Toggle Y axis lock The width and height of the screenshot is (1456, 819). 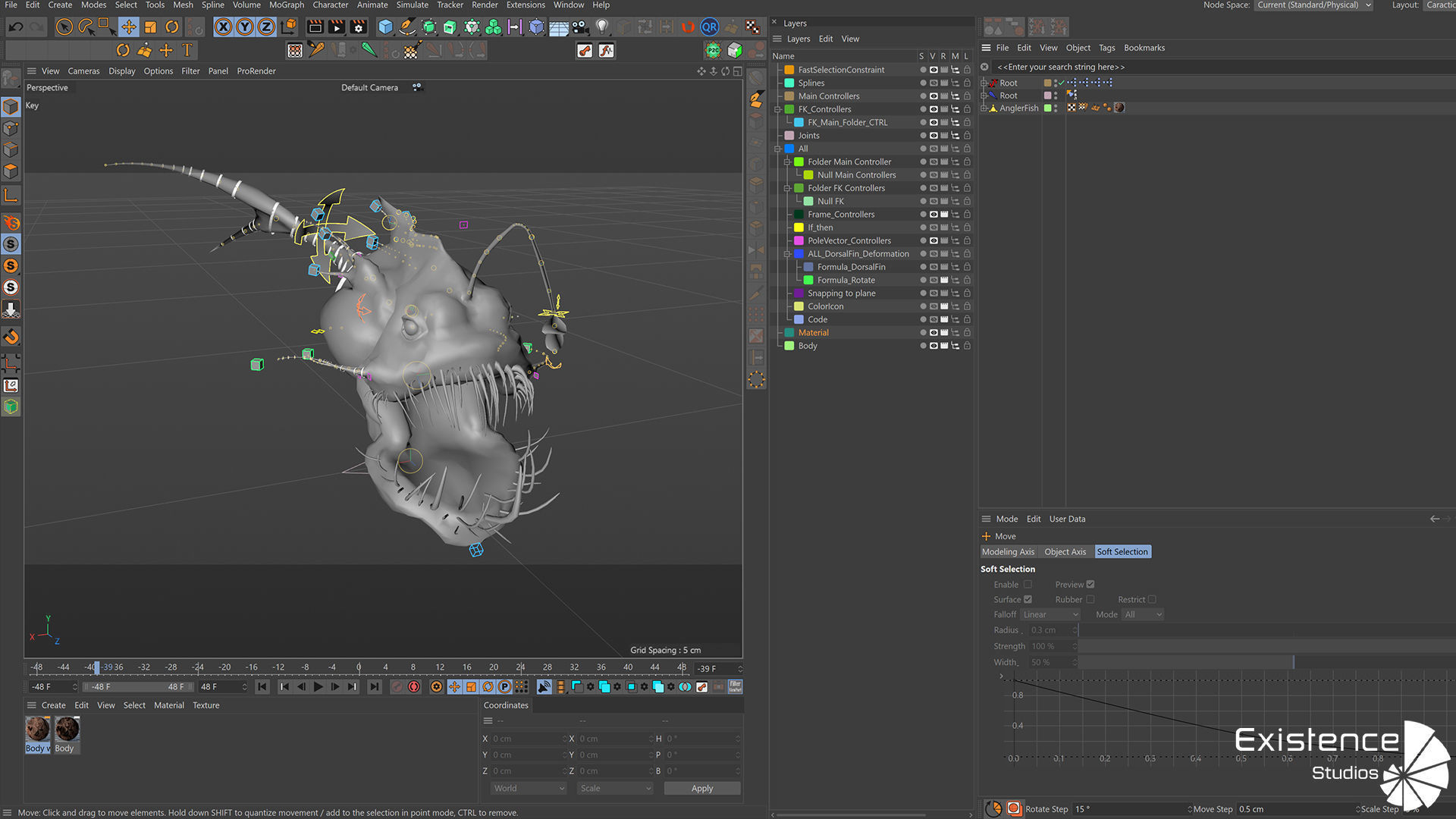(245, 28)
